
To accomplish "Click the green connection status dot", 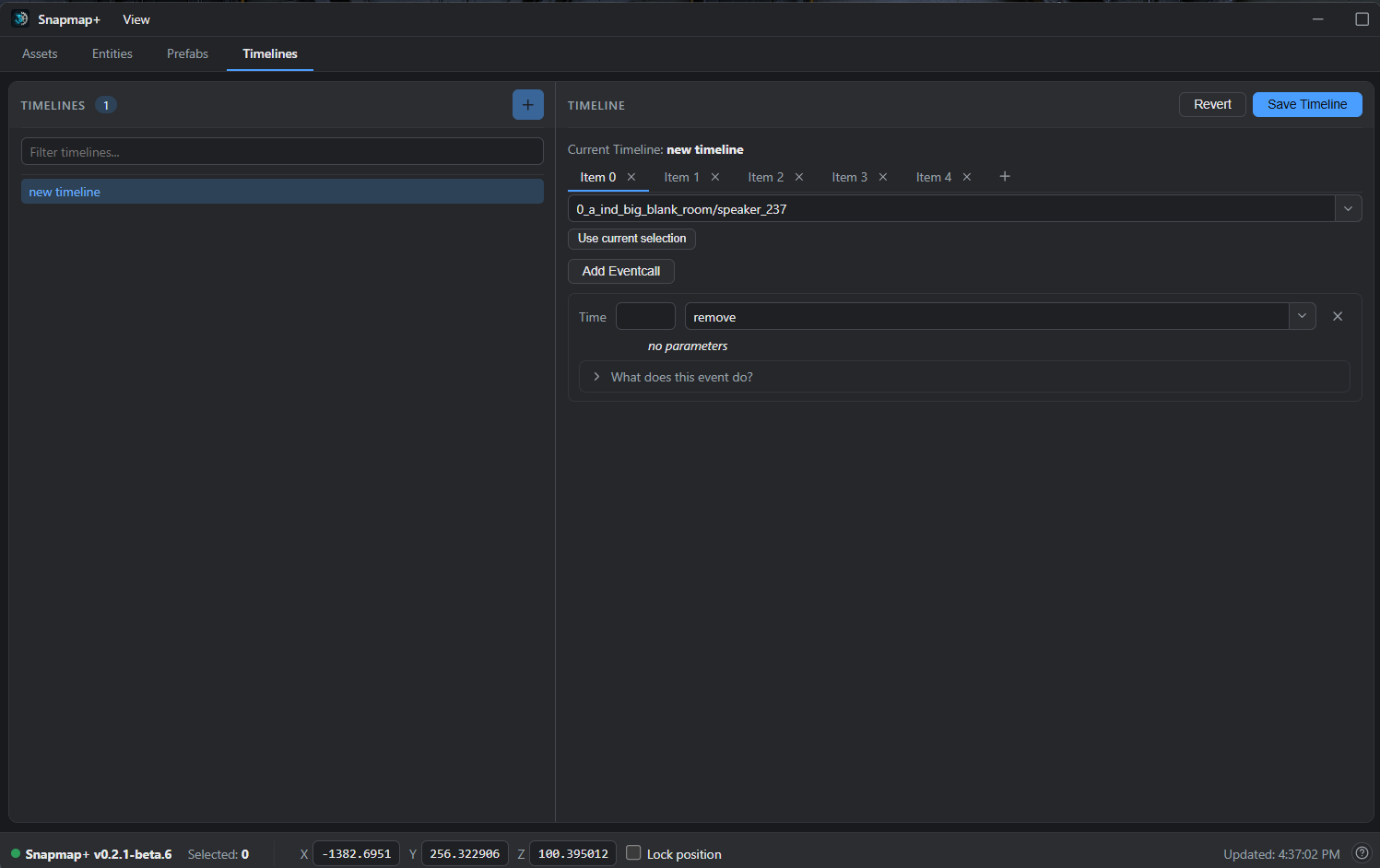I will pyautogui.click(x=16, y=853).
